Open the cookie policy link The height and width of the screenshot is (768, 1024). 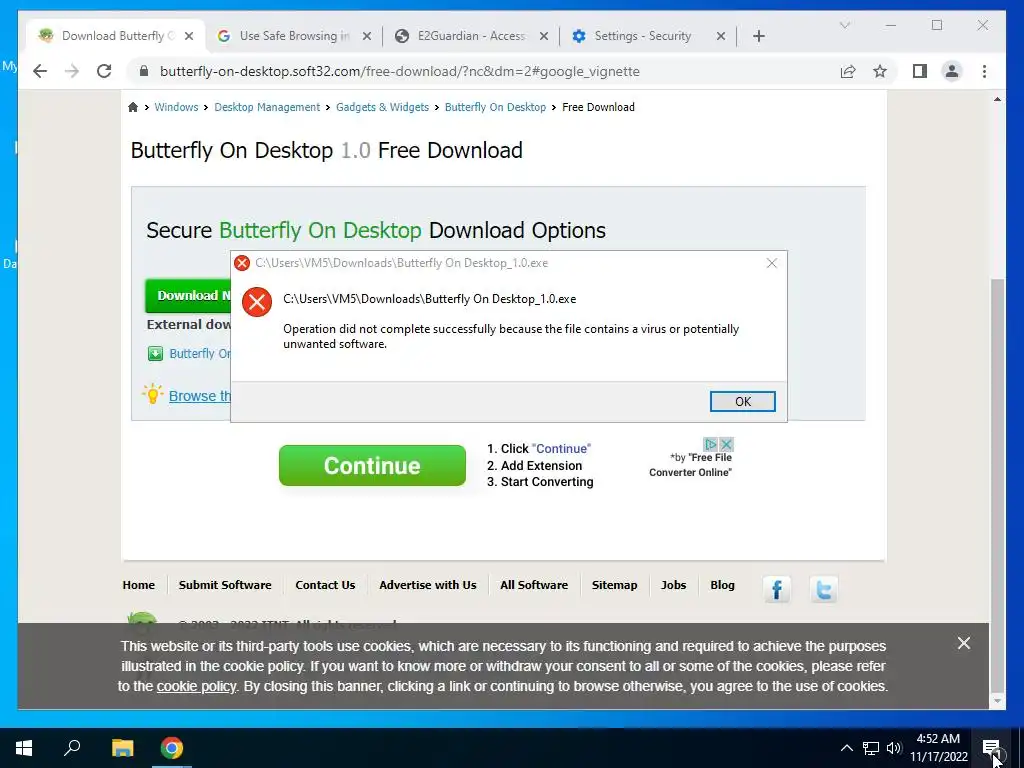tap(196, 686)
